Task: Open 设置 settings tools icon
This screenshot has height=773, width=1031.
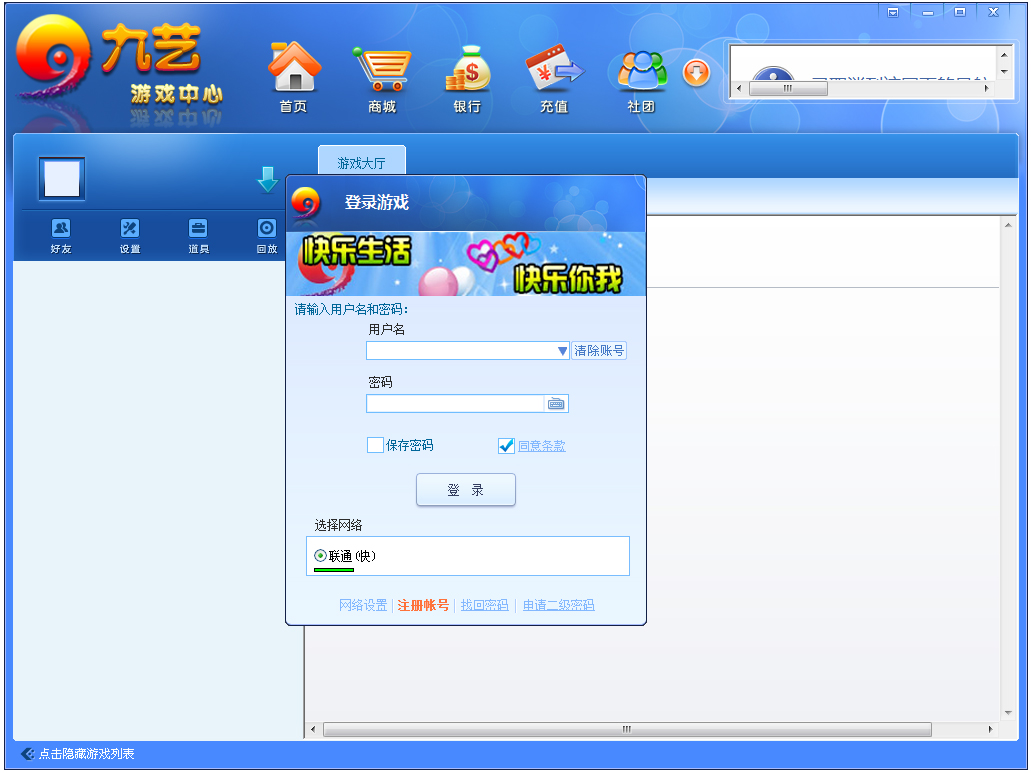Action: click(x=130, y=229)
